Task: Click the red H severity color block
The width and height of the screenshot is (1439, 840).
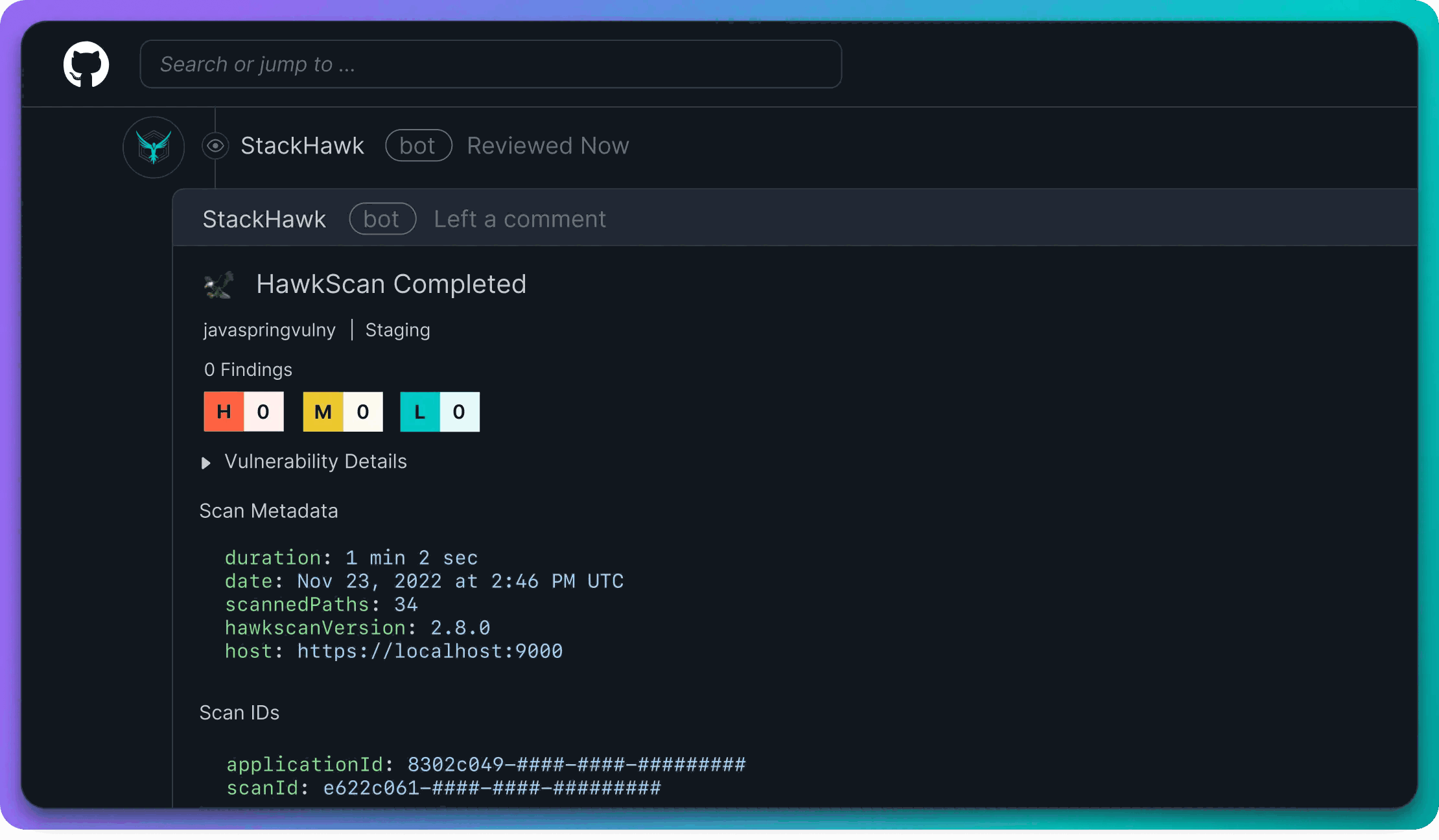Action: coord(224,412)
